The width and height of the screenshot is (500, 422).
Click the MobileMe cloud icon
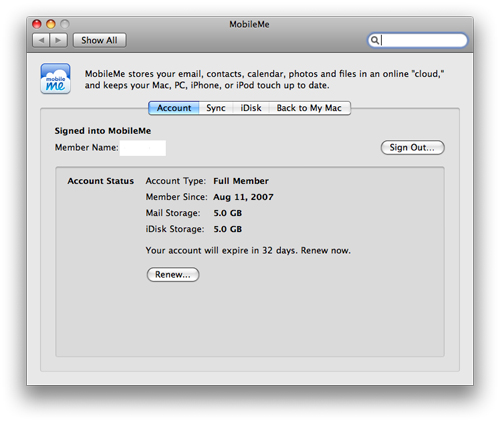coord(55,79)
